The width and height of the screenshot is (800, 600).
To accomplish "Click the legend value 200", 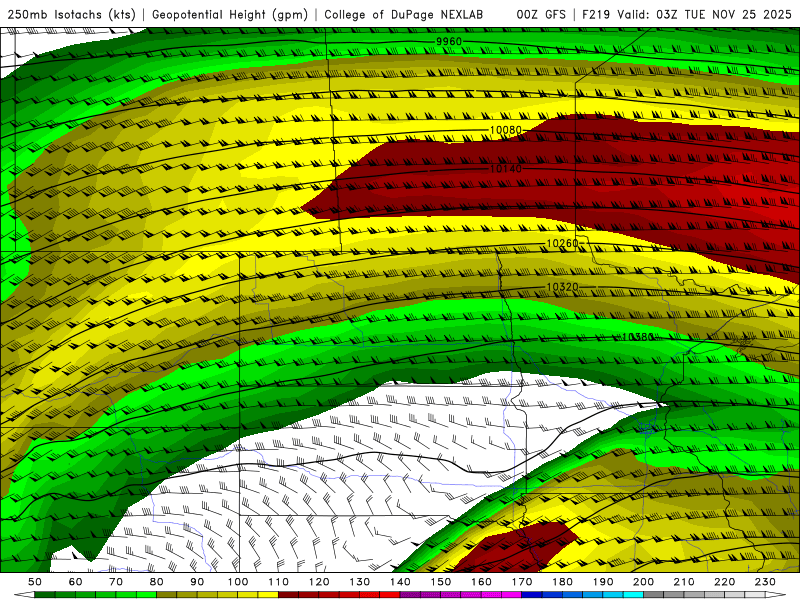I will tap(643, 582).
